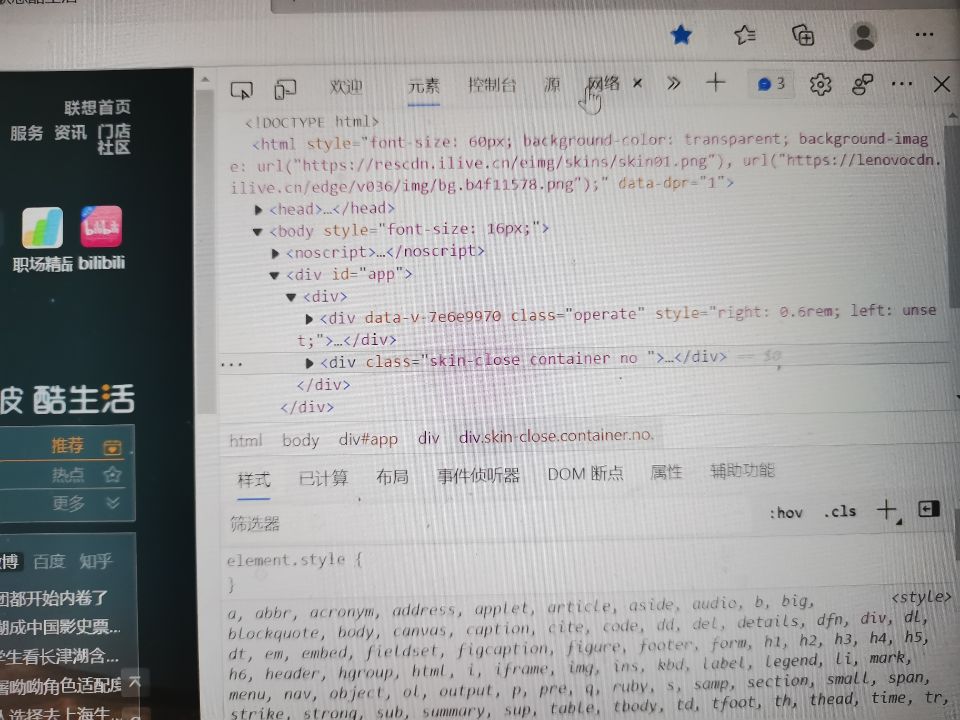Open the 属性 tab
Image resolution: width=960 pixels, height=720 pixels.
point(666,472)
